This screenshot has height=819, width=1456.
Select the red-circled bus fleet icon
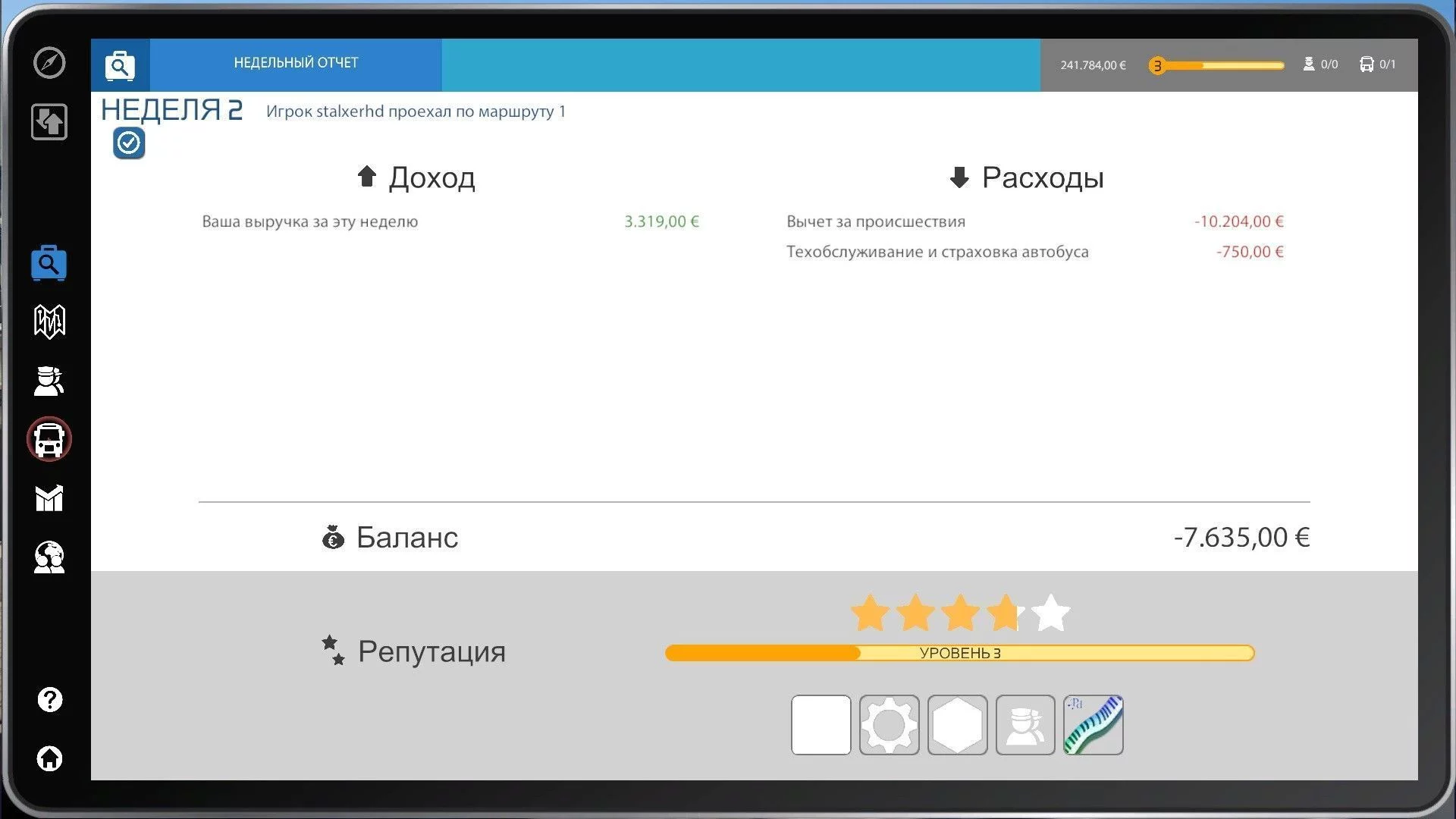click(x=49, y=439)
